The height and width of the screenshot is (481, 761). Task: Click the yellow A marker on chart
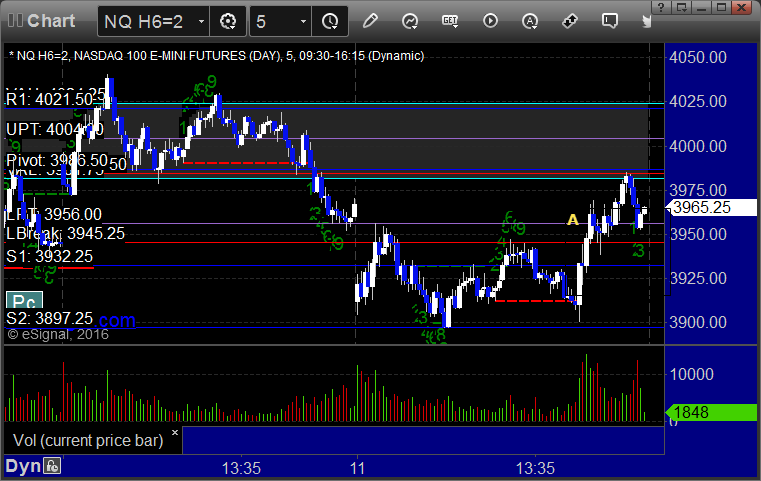[x=573, y=220]
